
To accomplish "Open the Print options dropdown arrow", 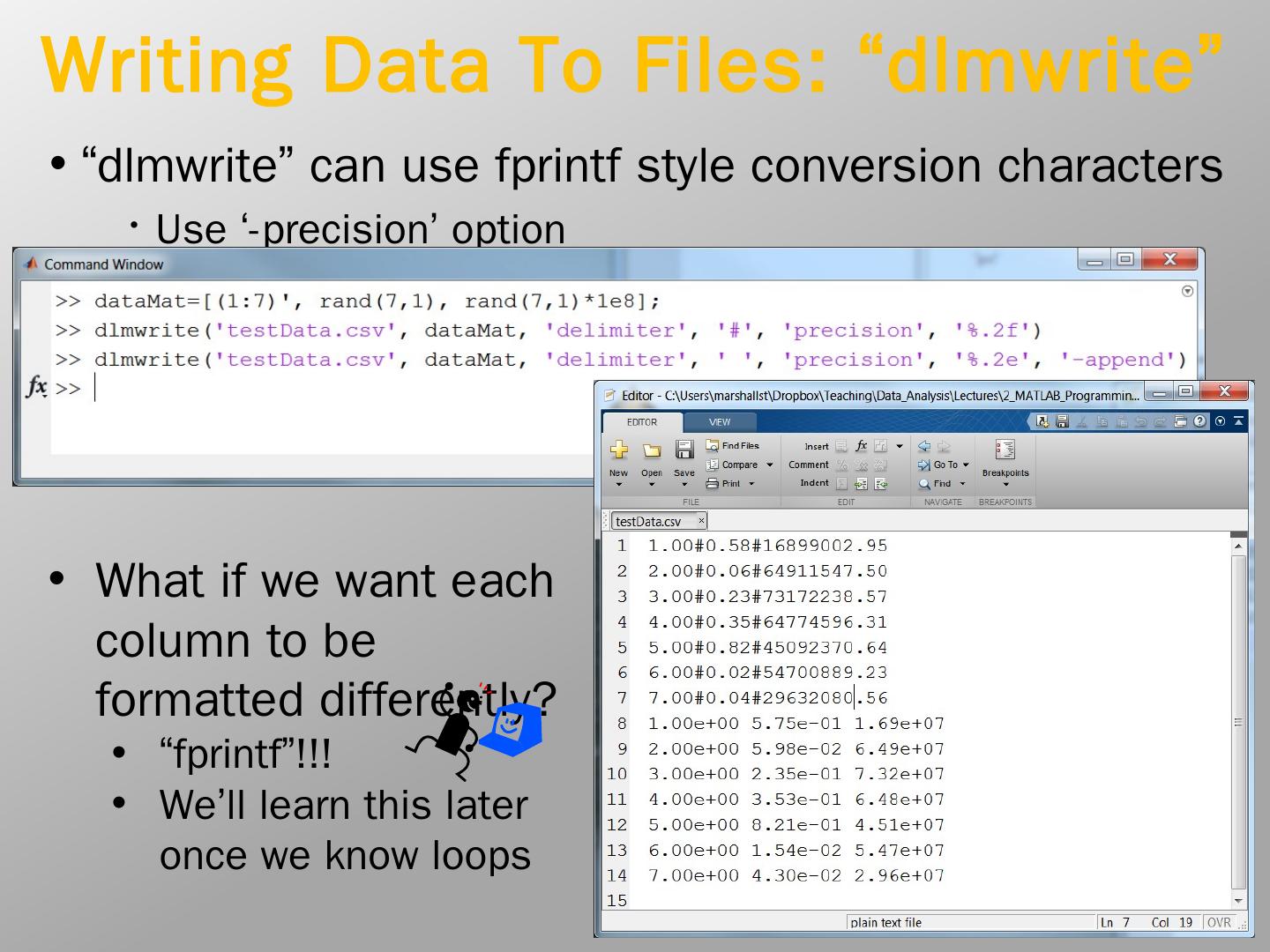I will 751,483.
